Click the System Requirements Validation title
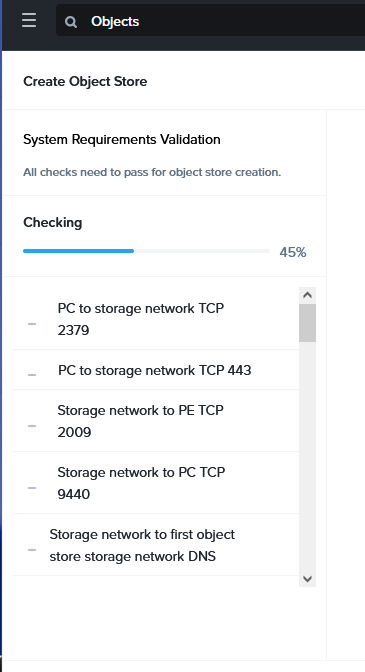365x672 pixels. tap(122, 140)
